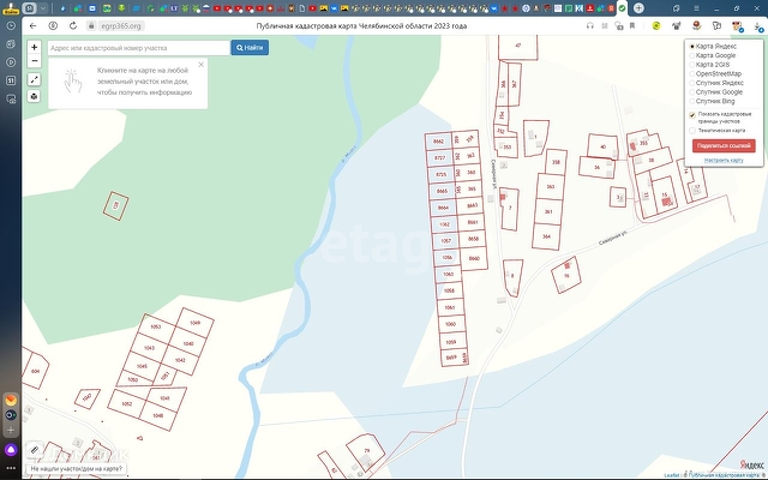Zoom out the map with minus button
Image resolution: width=768 pixels, height=480 pixels.
click(34, 60)
